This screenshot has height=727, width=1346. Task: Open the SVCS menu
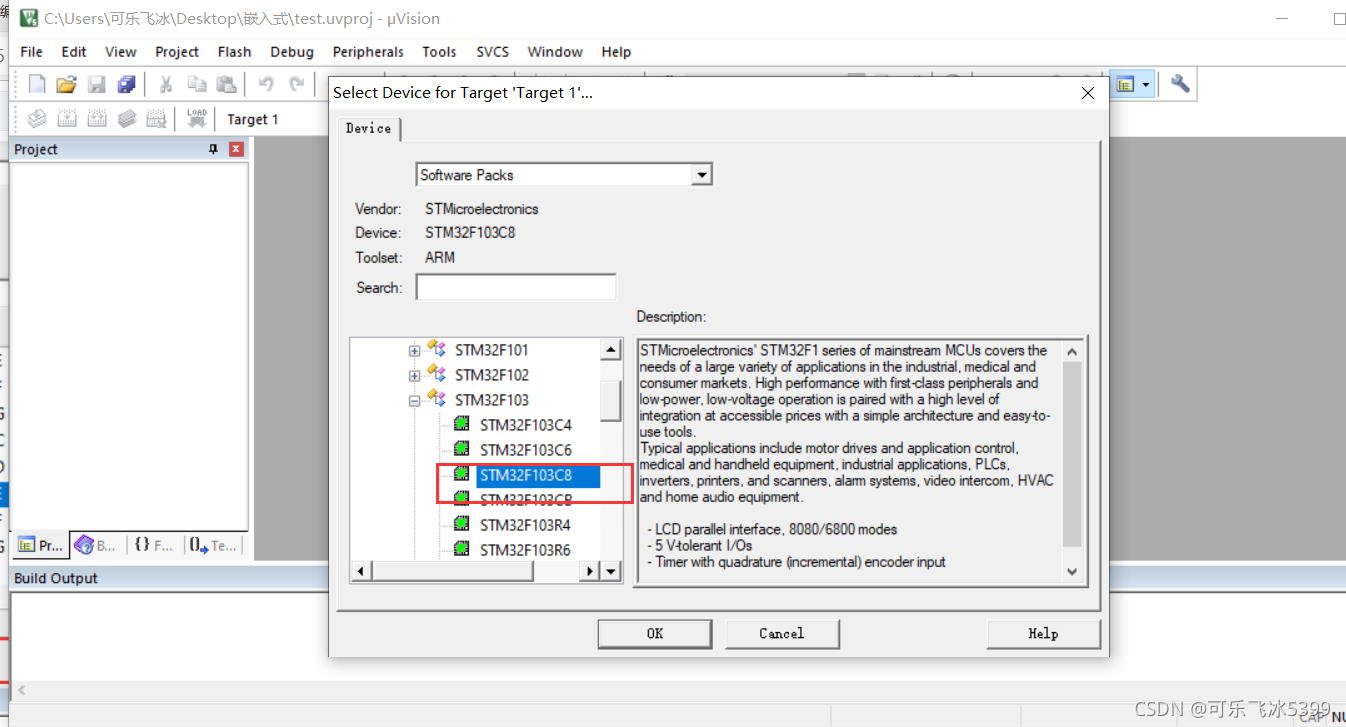(x=493, y=52)
